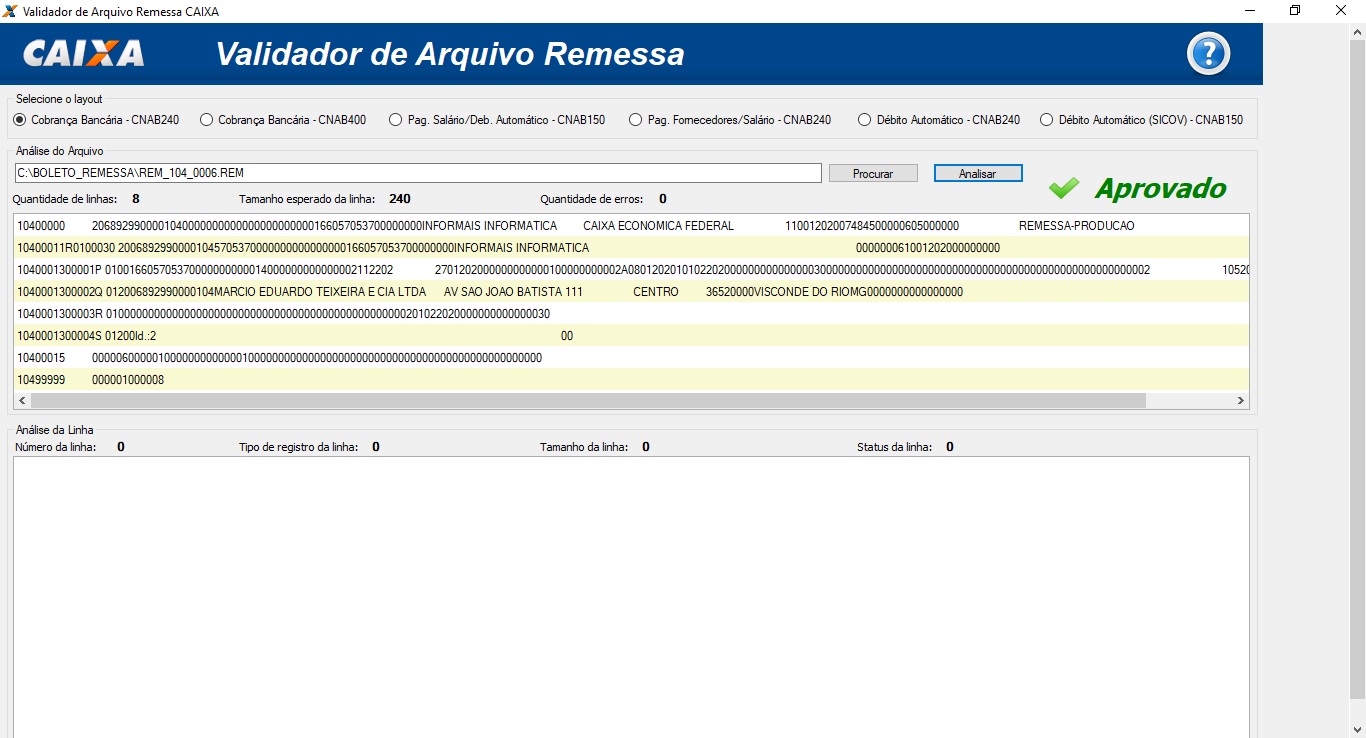Image resolution: width=1366 pixels, height=738 pixels.
Task: Click the window vertical scrollbar thumb
Action: (x=1357, y=369)
